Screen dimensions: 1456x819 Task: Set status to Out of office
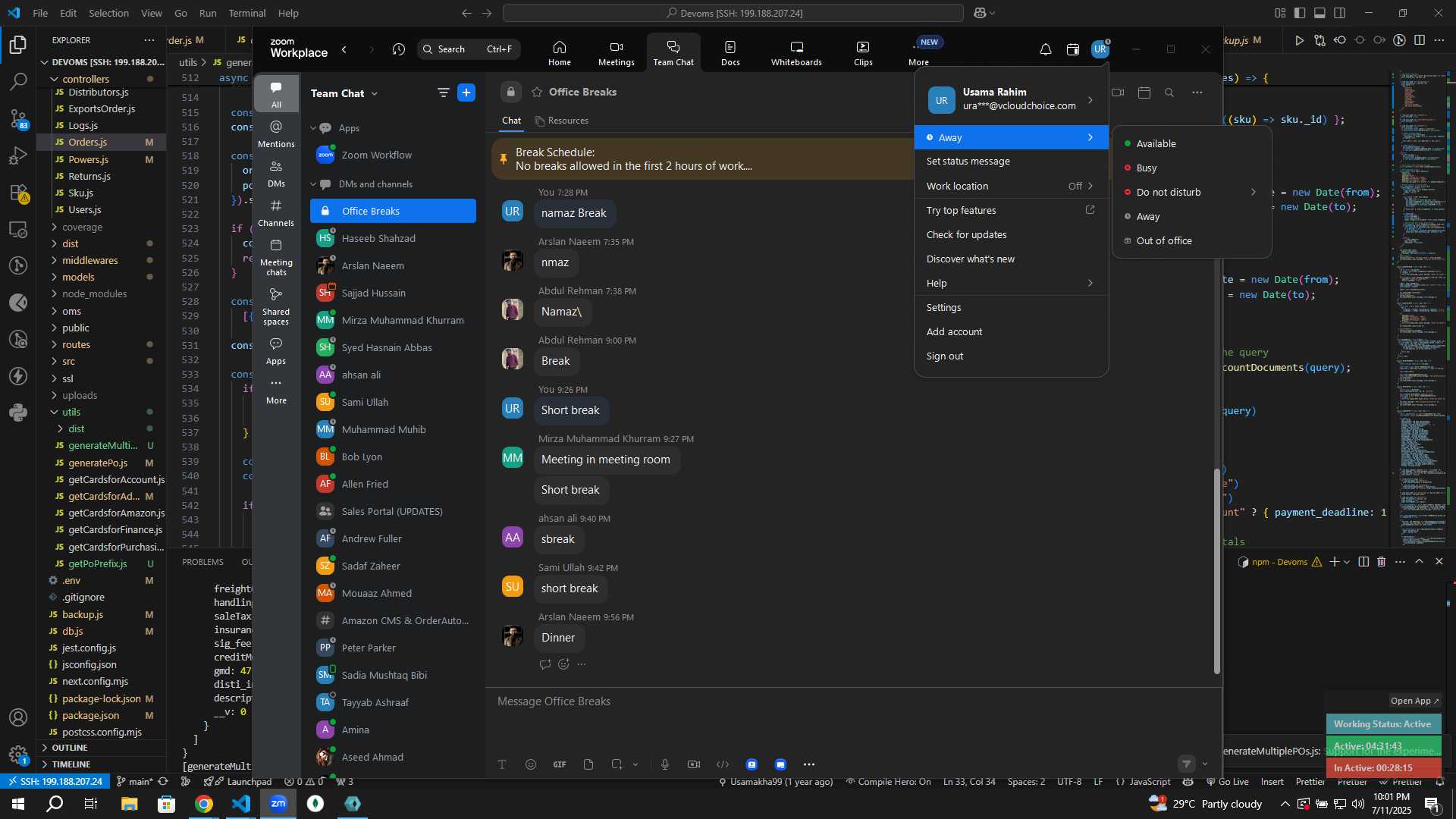tap(1191, 240)
